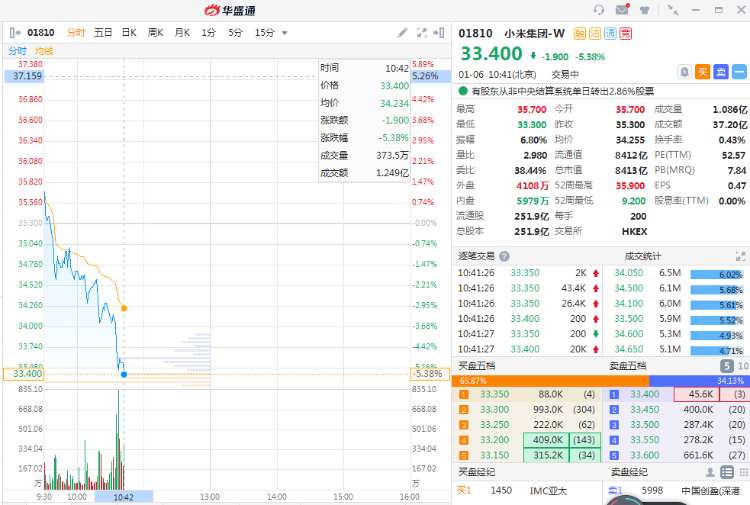Viewport: 750px width, 505px height.
Task: Switch order book to 5 levels
Action: (727, 366)
